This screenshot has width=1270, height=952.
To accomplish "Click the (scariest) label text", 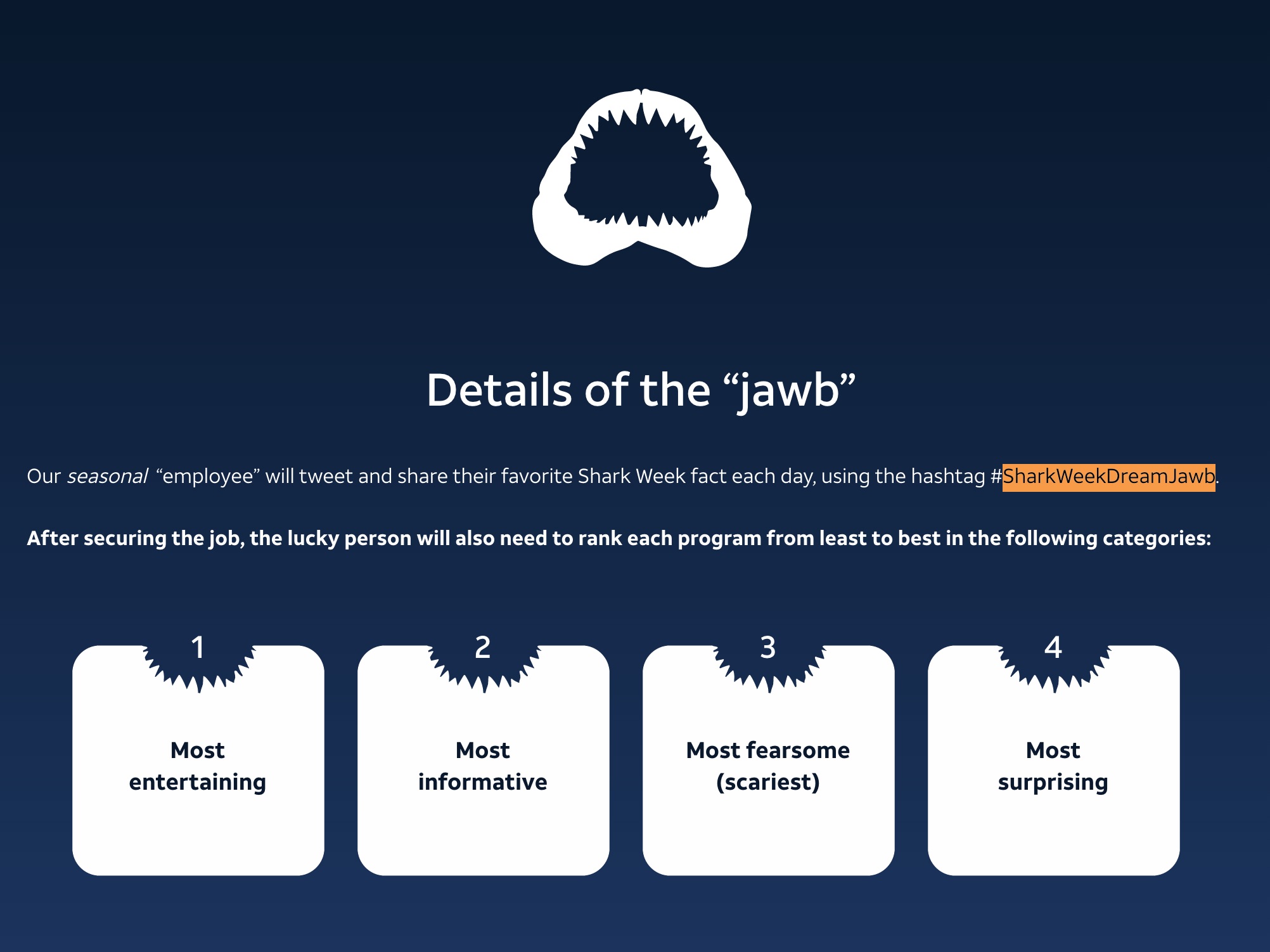I will (x=768, y=782).
